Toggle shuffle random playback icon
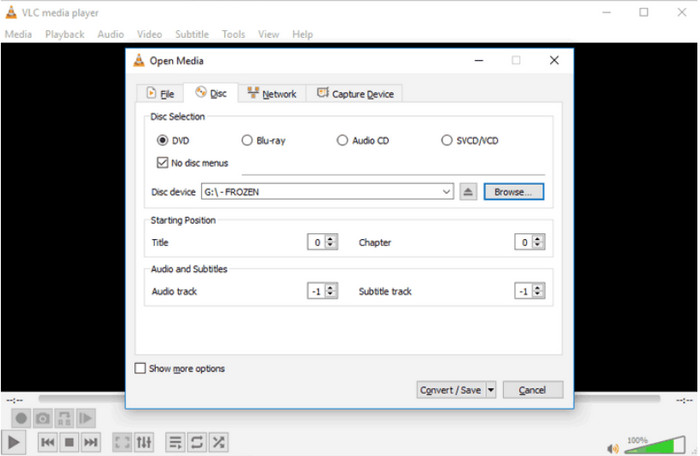 pos(219,442)
